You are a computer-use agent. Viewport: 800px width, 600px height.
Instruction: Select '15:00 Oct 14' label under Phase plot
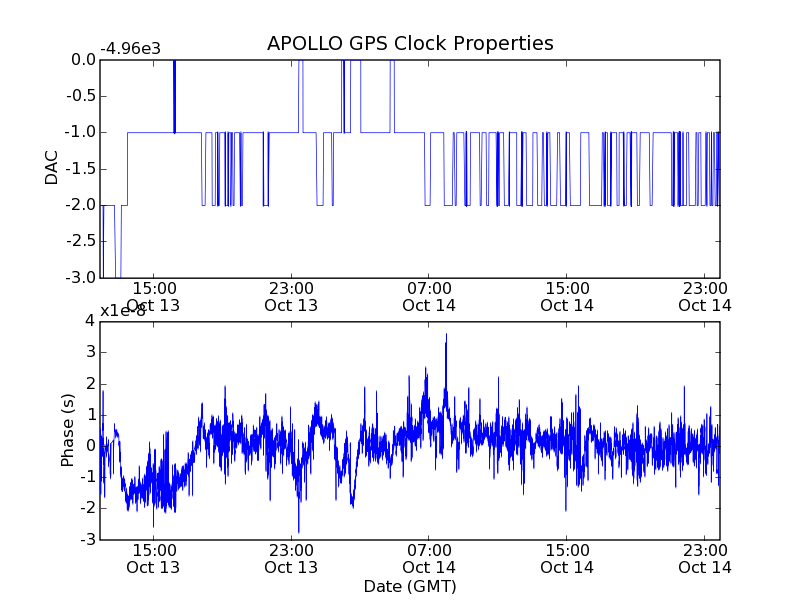tap(567, 559)
